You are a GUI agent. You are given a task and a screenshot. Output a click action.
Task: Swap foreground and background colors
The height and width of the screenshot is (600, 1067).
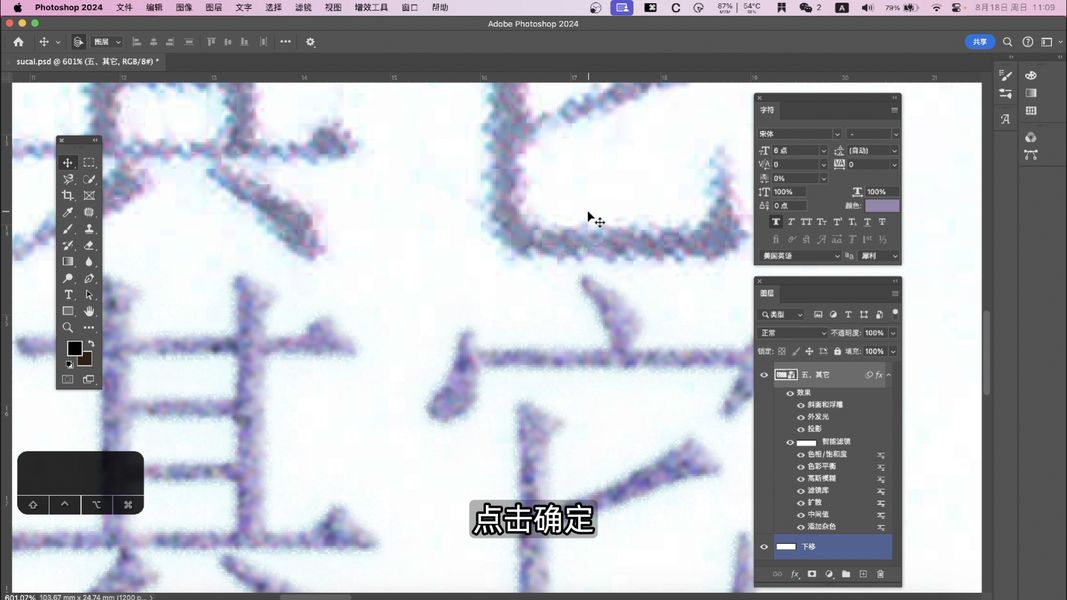[x=91, y=344]
